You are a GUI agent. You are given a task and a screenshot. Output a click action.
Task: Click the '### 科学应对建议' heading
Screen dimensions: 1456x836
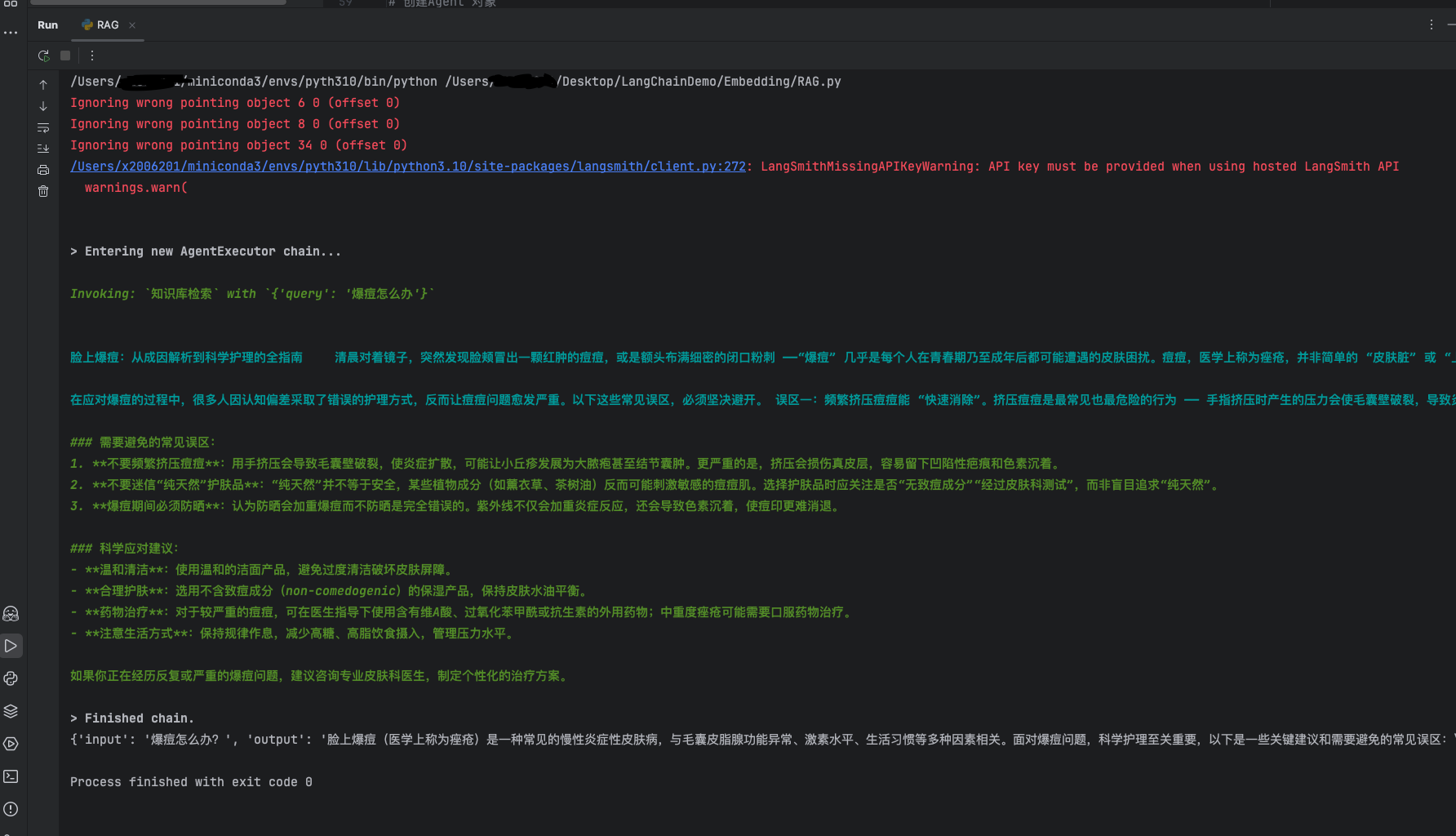tap(124, 549)
